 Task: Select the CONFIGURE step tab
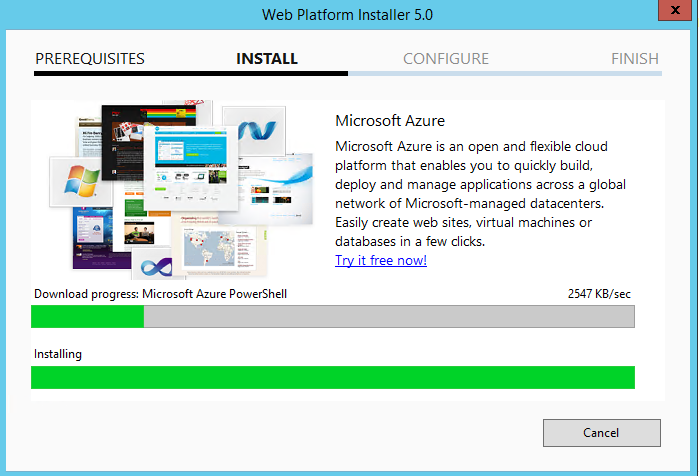(446, 59)
